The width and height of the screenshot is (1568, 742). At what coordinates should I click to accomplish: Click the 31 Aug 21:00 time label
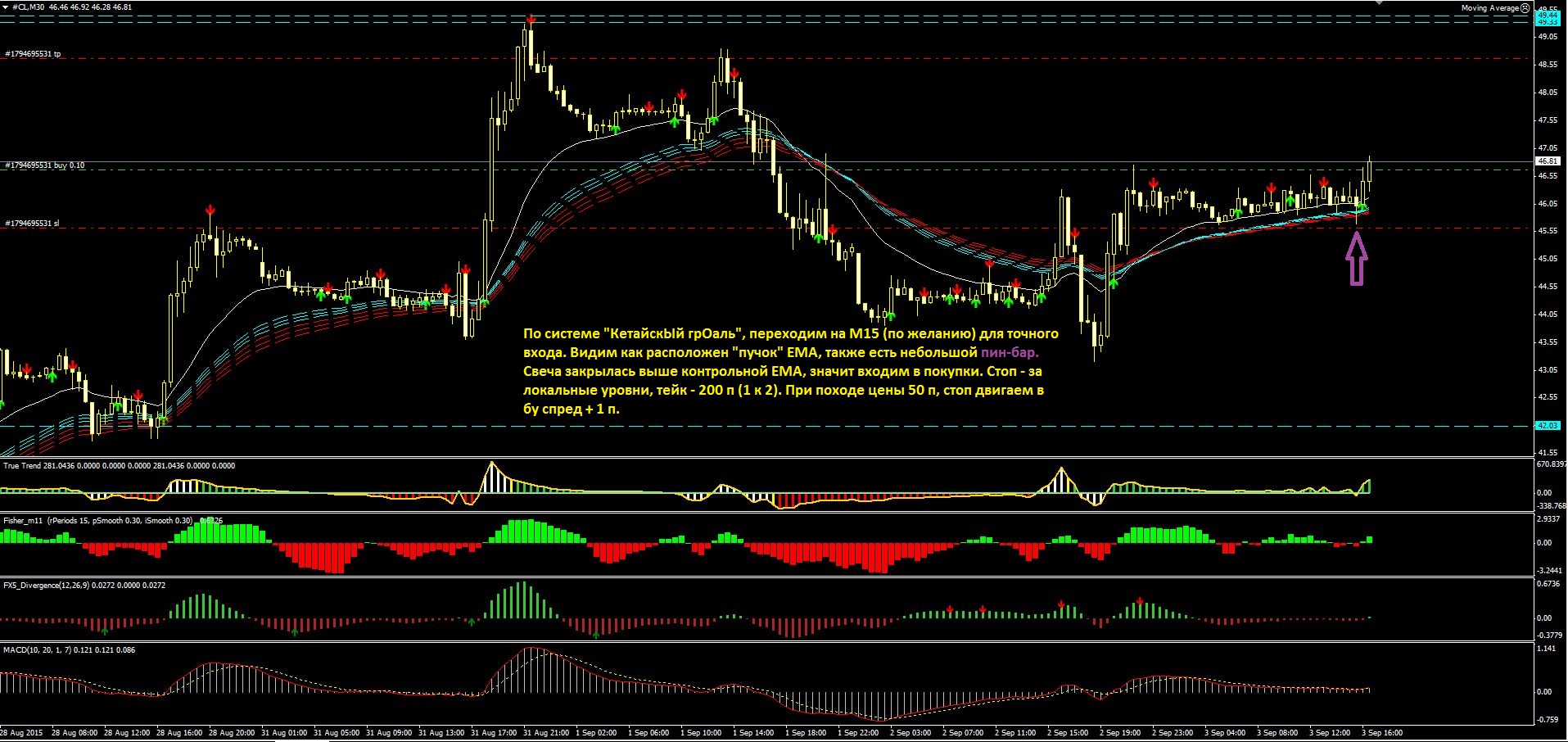[546, 733]
